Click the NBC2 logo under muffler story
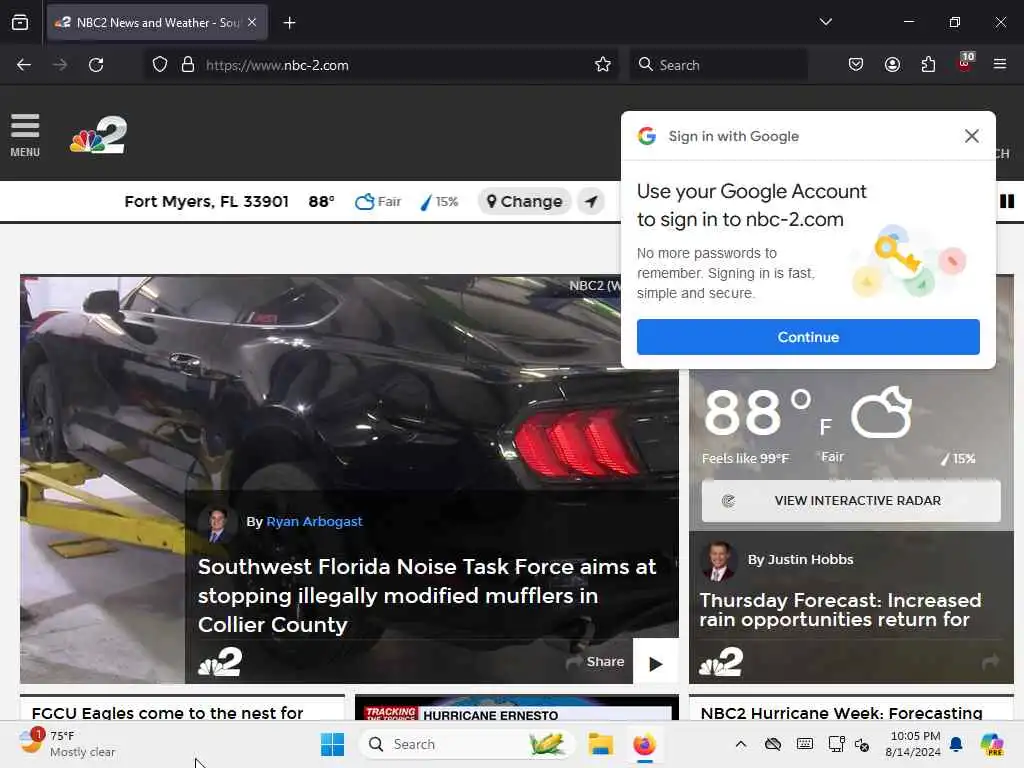1024x768 pixels. [x=220, y=662]
